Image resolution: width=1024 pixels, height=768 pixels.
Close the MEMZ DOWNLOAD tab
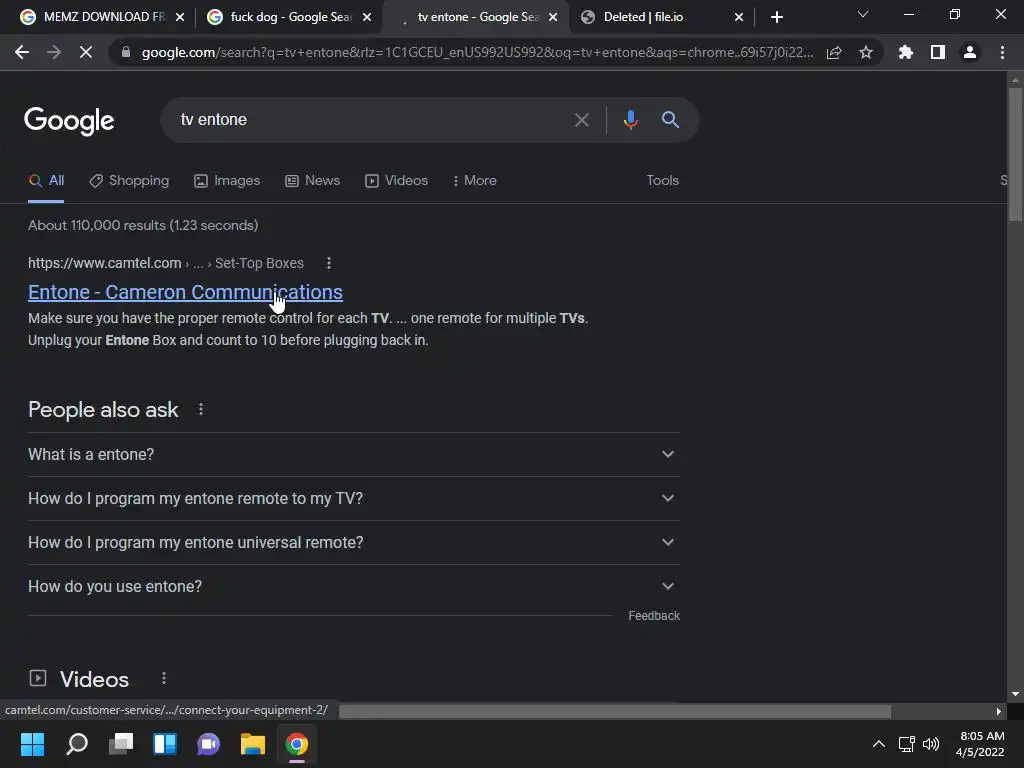click(180, 17)
